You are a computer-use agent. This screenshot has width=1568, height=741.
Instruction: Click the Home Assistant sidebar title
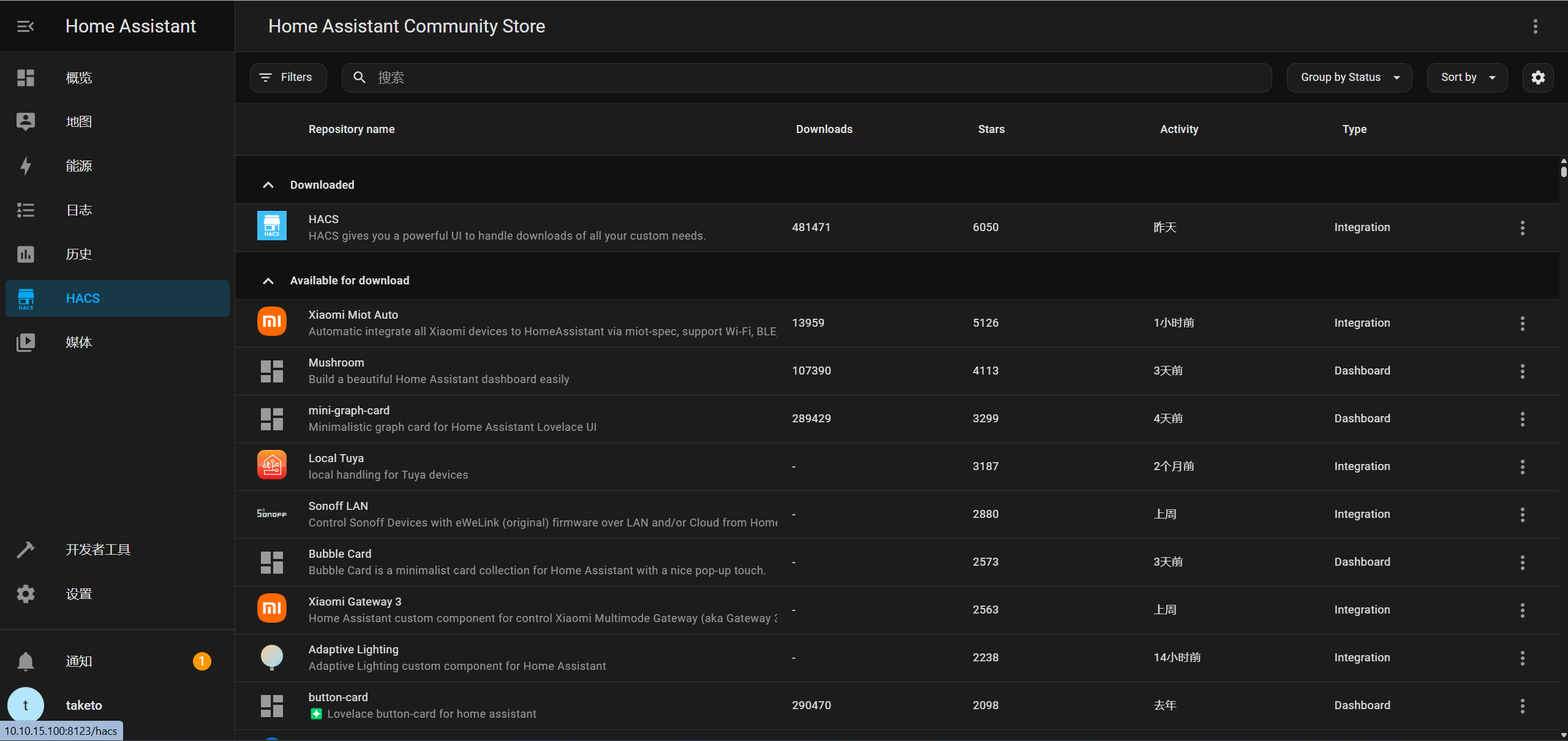[130, 26]
